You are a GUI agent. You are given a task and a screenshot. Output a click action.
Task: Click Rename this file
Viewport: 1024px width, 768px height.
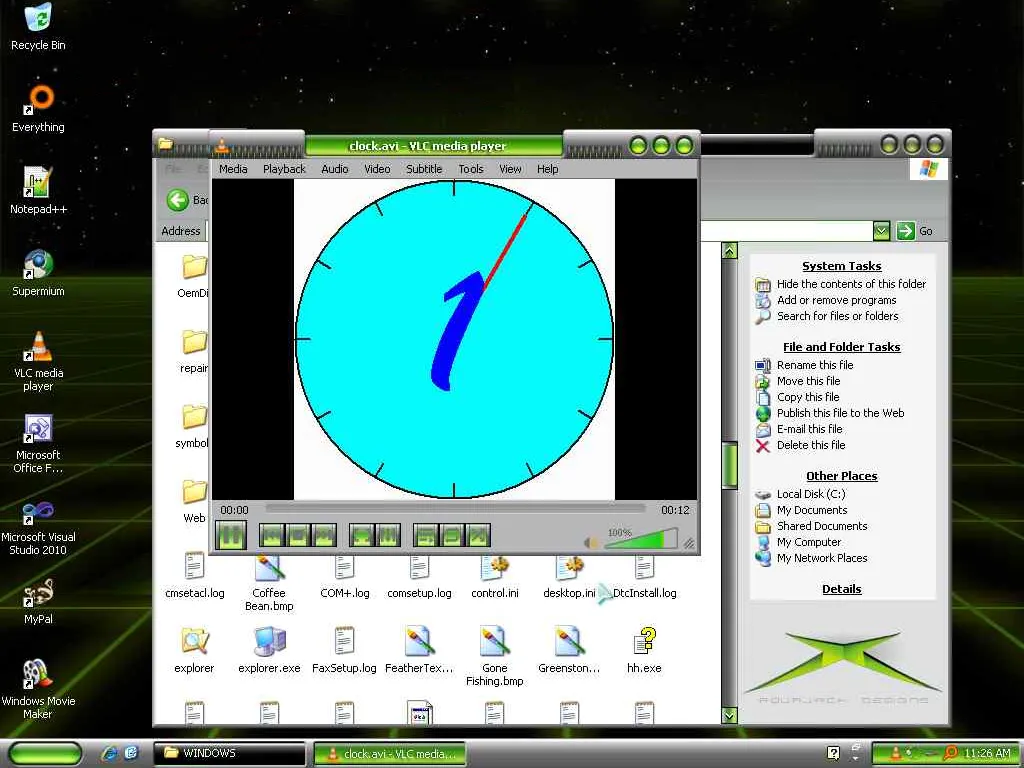(x=814, y=365)
